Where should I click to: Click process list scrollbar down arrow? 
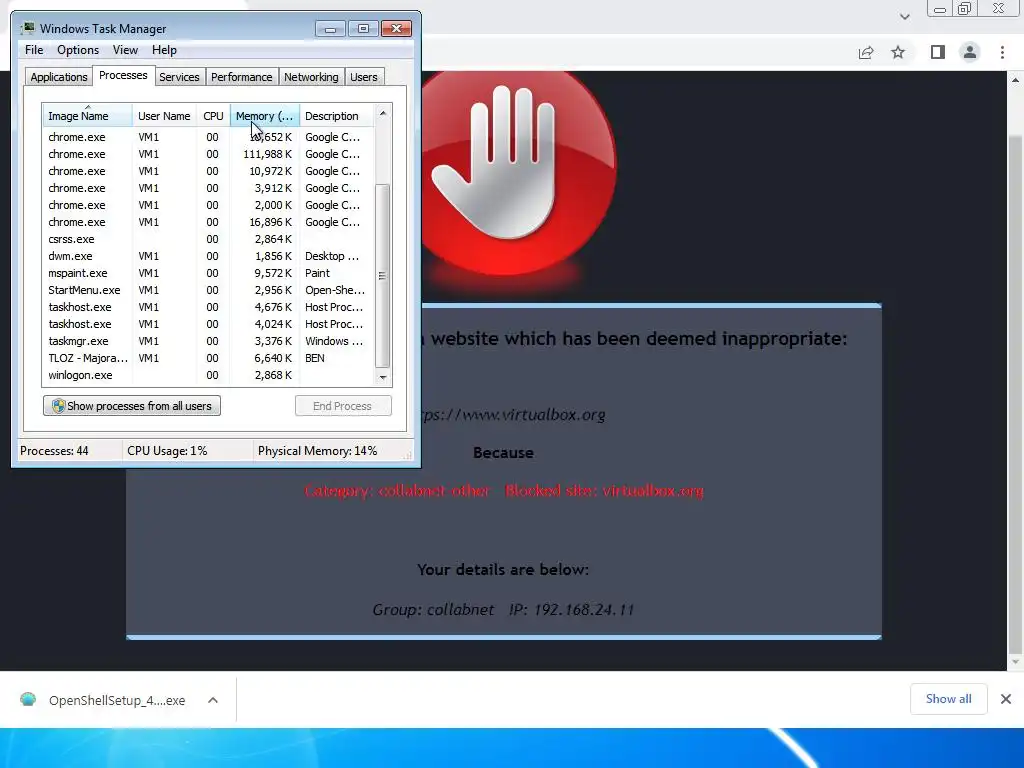[x=383, y=377]
